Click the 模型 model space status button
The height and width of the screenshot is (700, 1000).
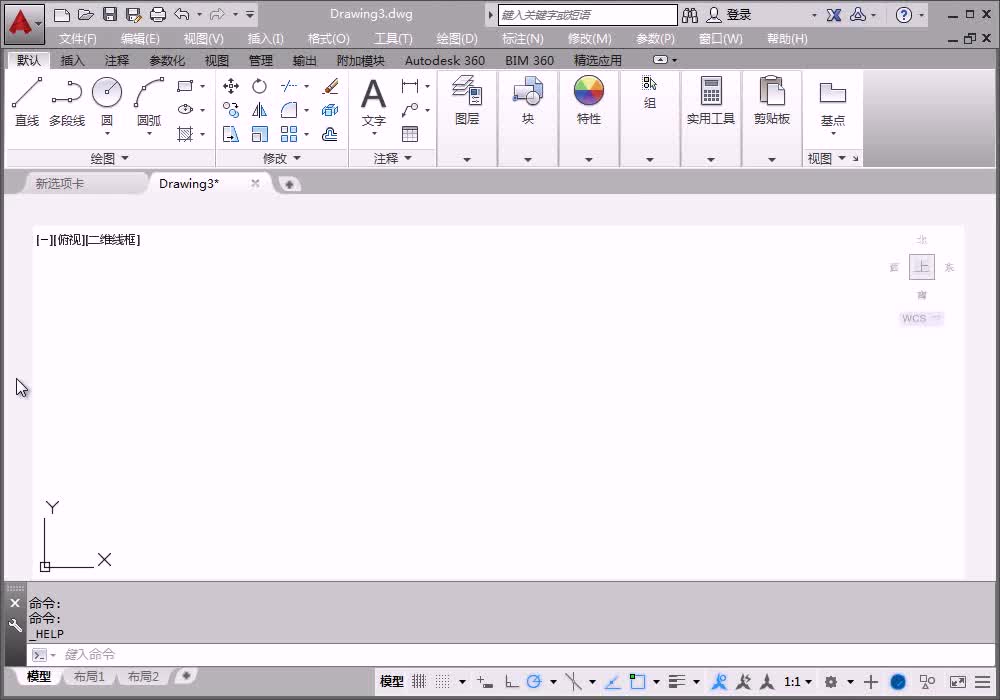pos(392,682)
